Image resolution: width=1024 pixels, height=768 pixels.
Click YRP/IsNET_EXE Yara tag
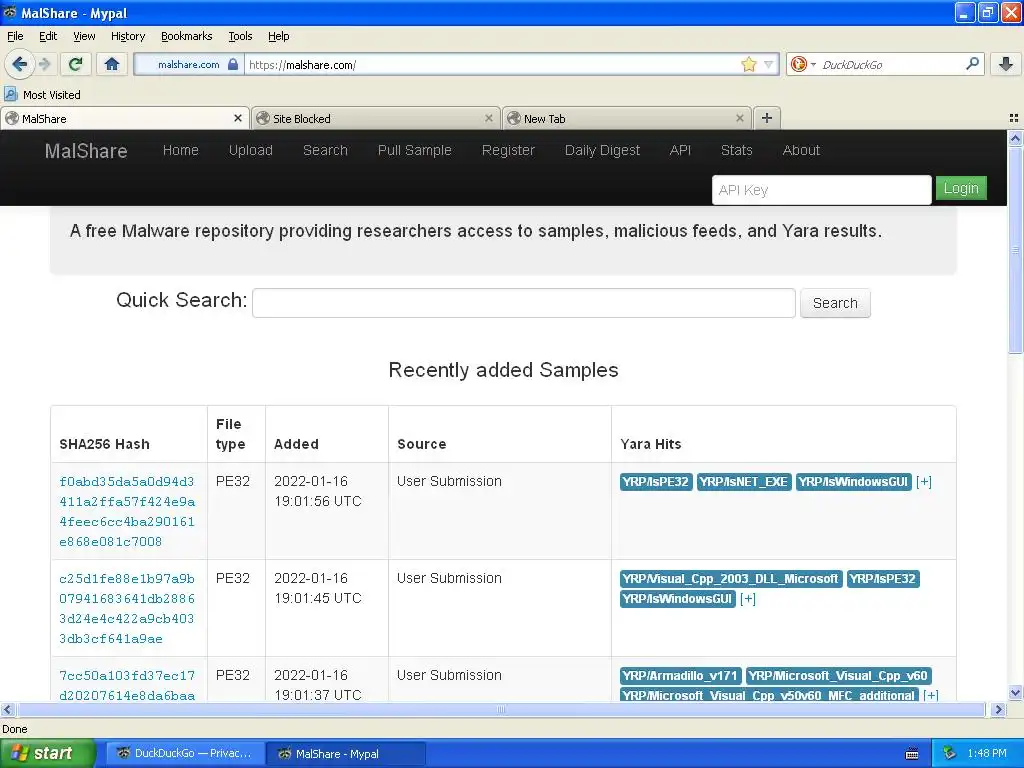[x=744, y=482]
